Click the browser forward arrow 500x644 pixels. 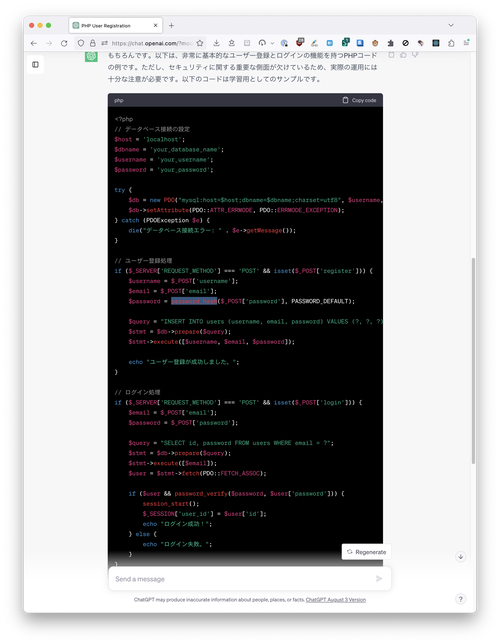49,43
